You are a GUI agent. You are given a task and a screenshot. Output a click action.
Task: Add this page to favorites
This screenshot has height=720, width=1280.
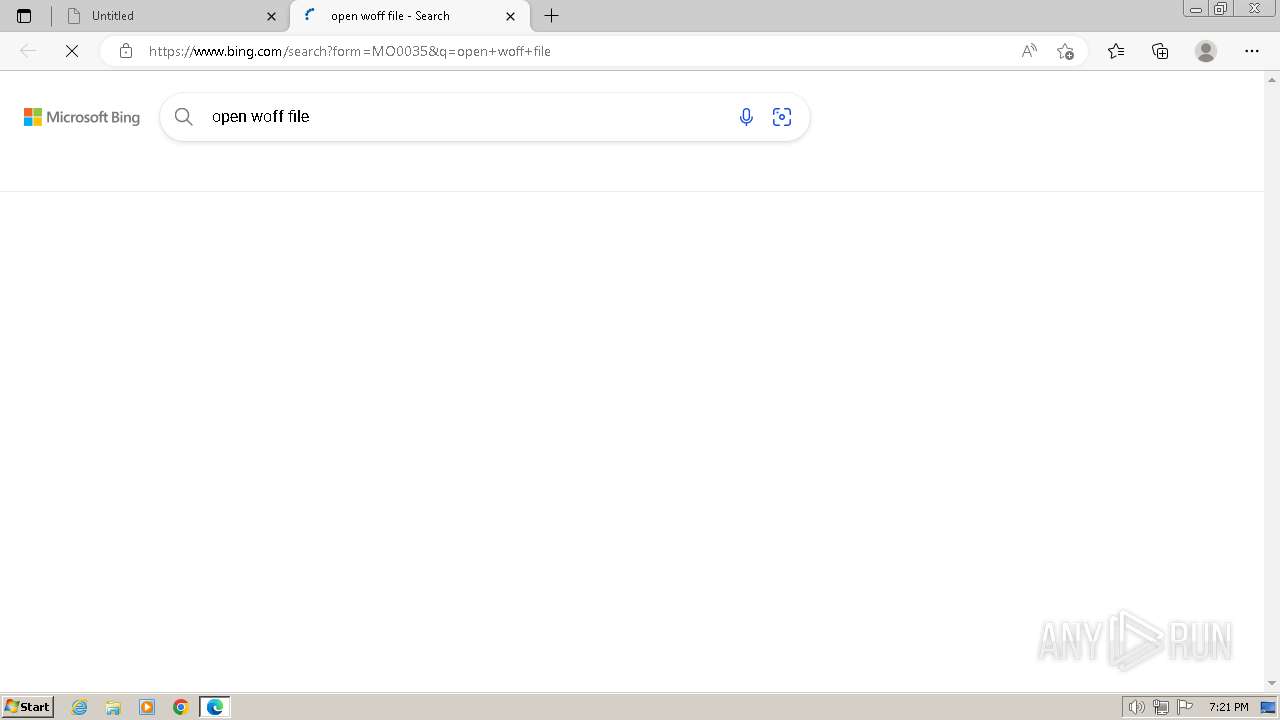[1065, 51]
